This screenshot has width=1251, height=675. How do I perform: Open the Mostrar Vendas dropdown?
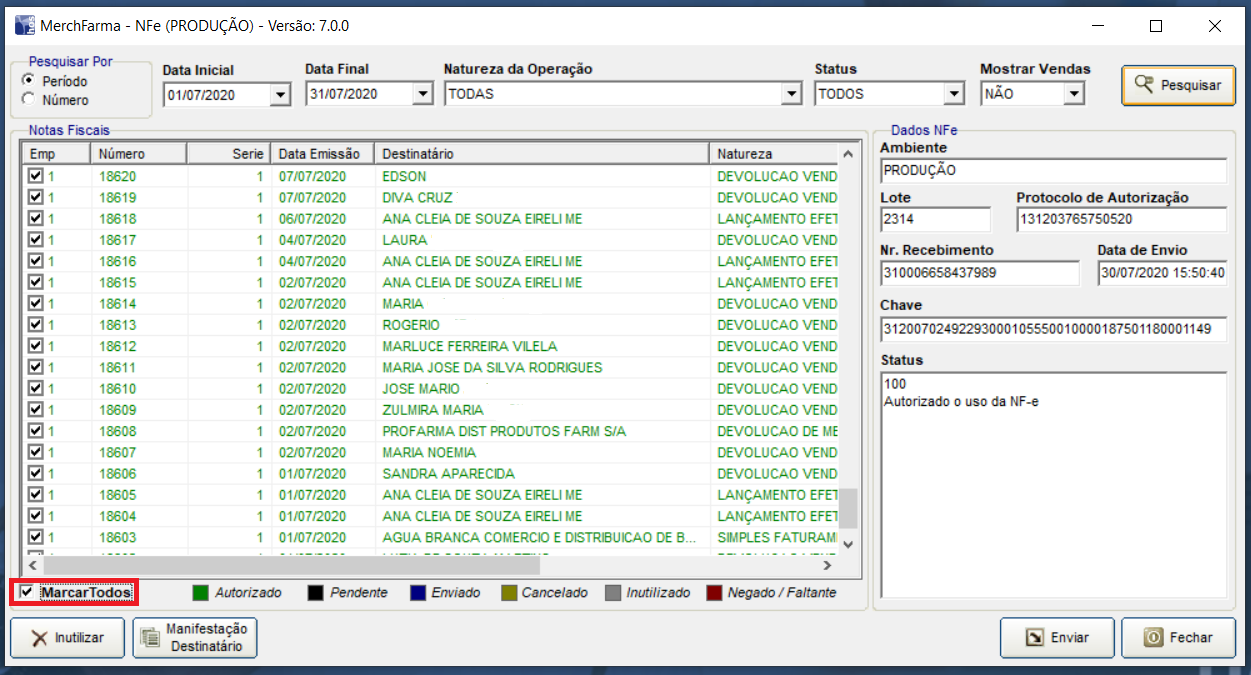[1074, 95]
